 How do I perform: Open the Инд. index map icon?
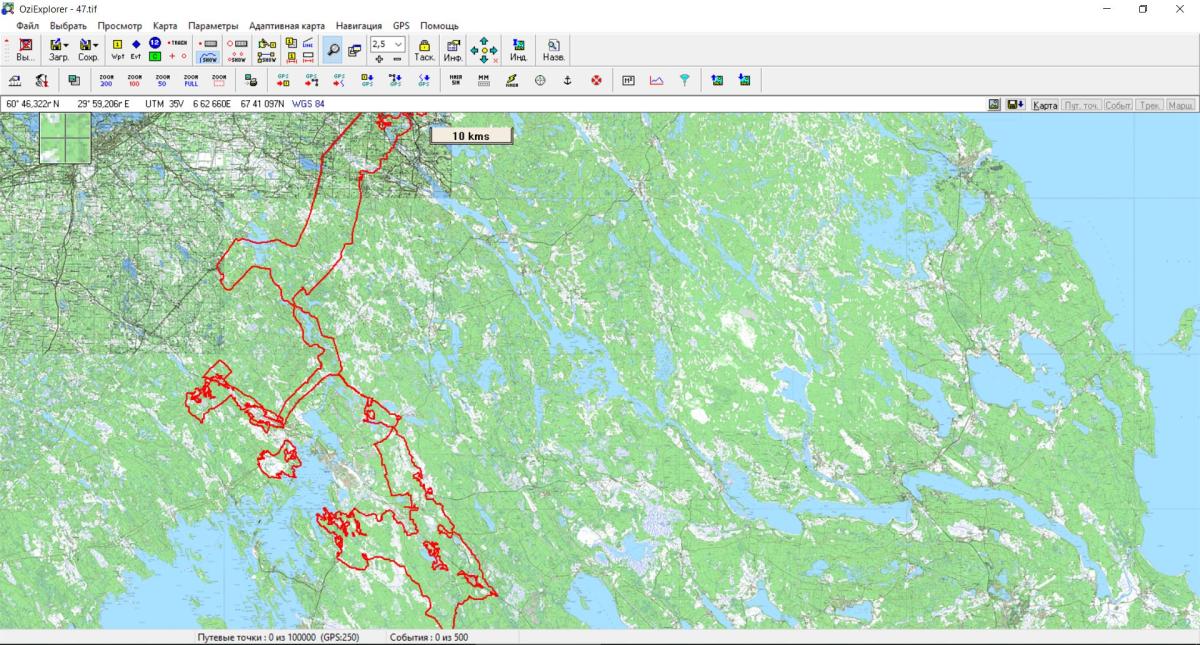[518, 50]
